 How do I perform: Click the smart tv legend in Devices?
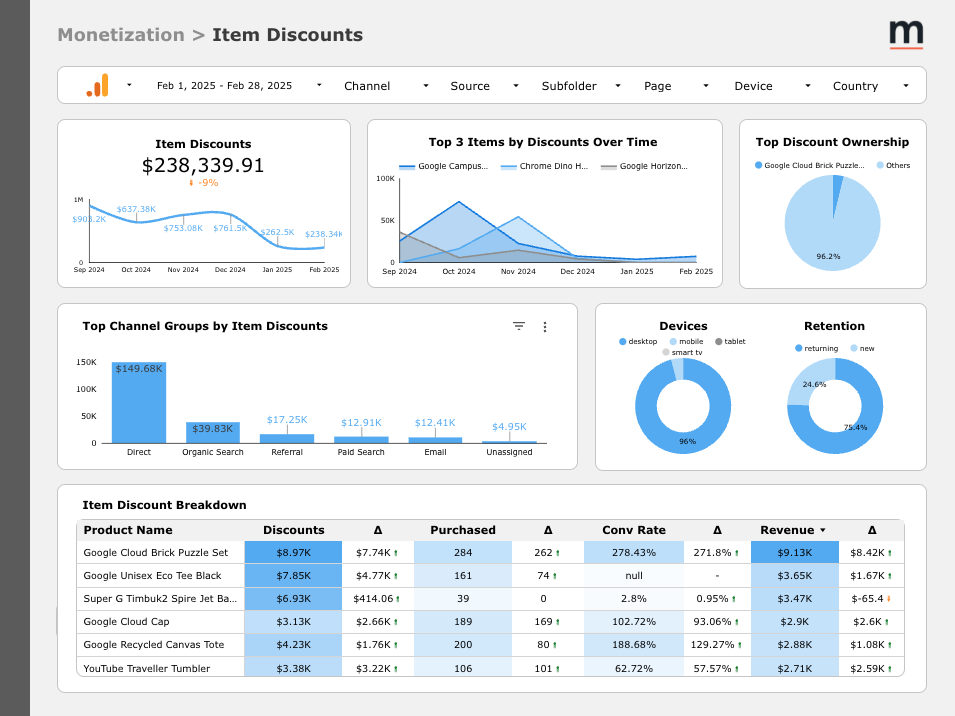point(683,353)
